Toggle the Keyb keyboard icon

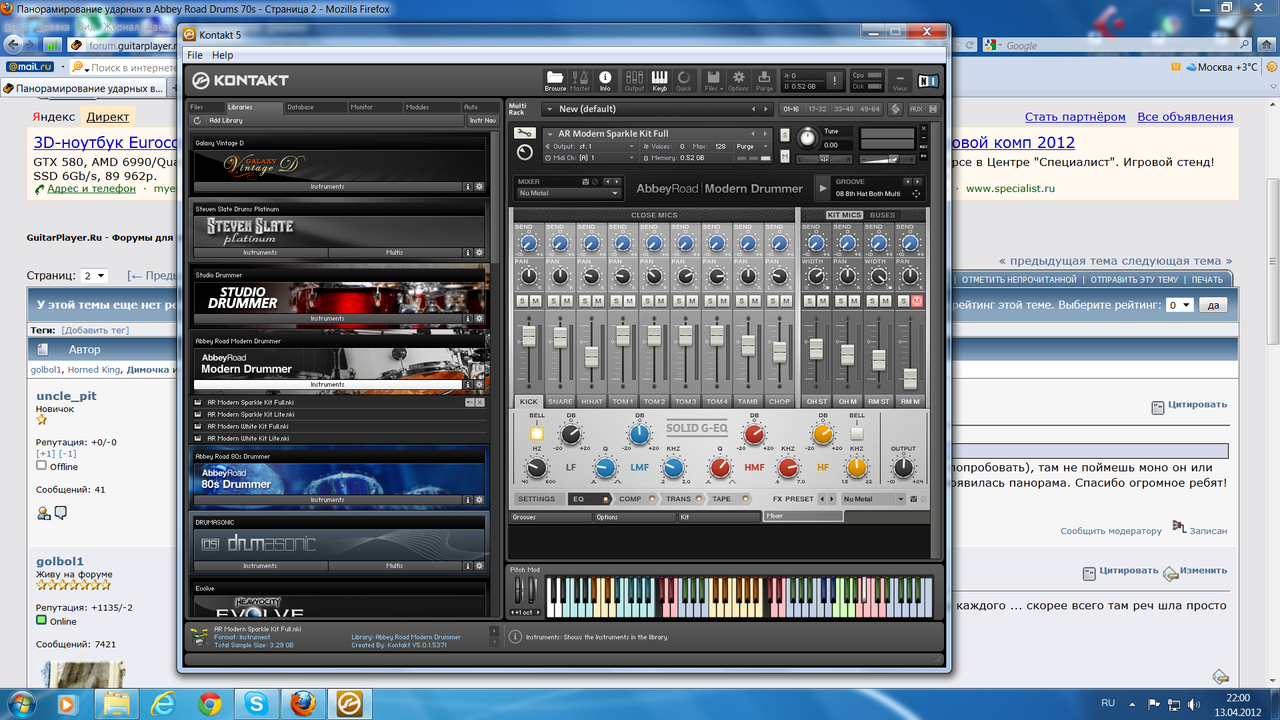[659, 80]
